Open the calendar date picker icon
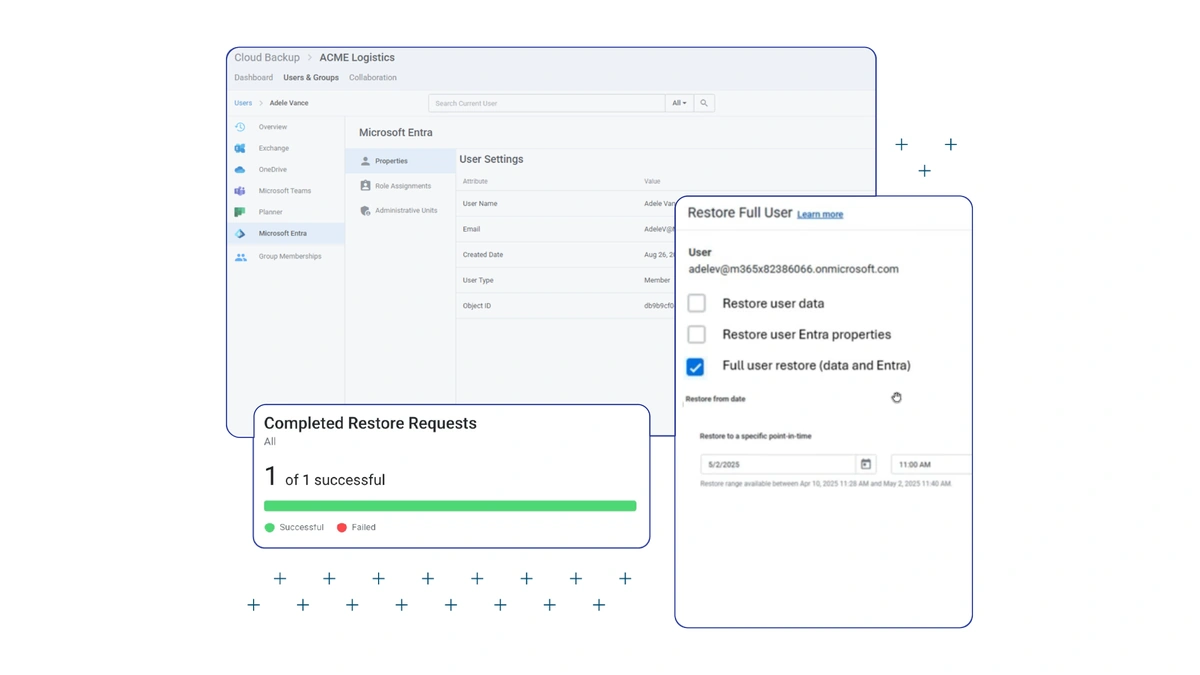Screen dimensions: 1200x675 [x=866, y=465]
